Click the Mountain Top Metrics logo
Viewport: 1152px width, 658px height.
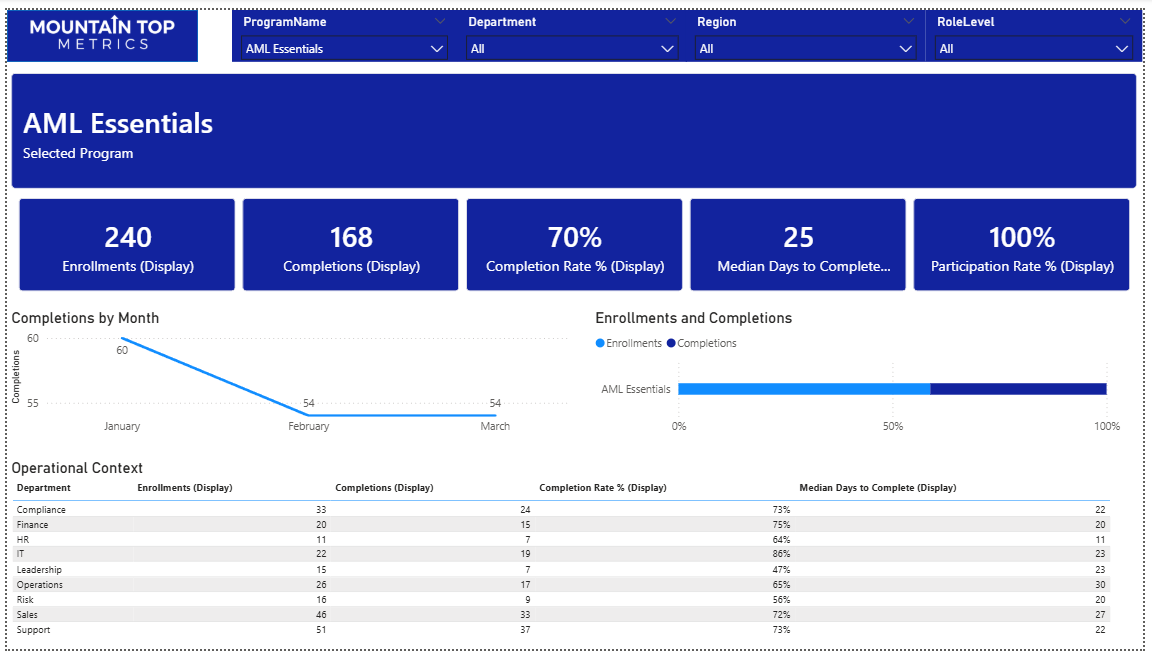(102, 35)
